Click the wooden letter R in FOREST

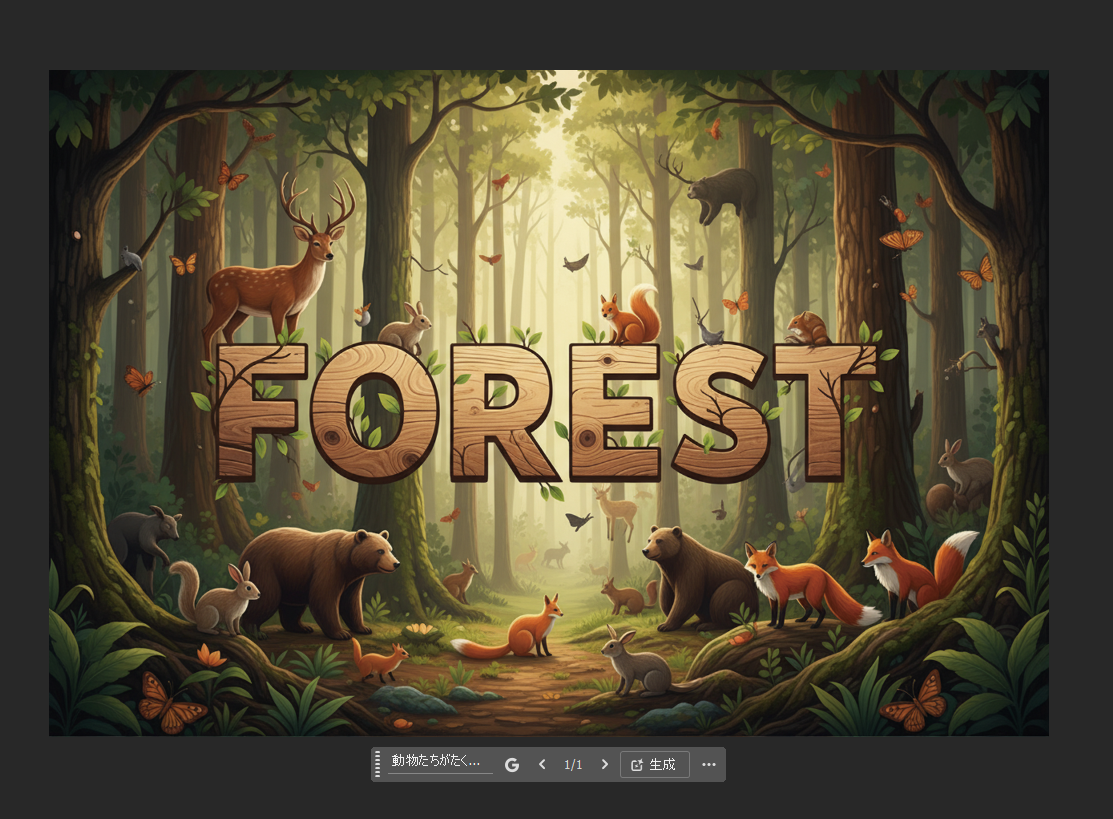[x=498, y=412]
